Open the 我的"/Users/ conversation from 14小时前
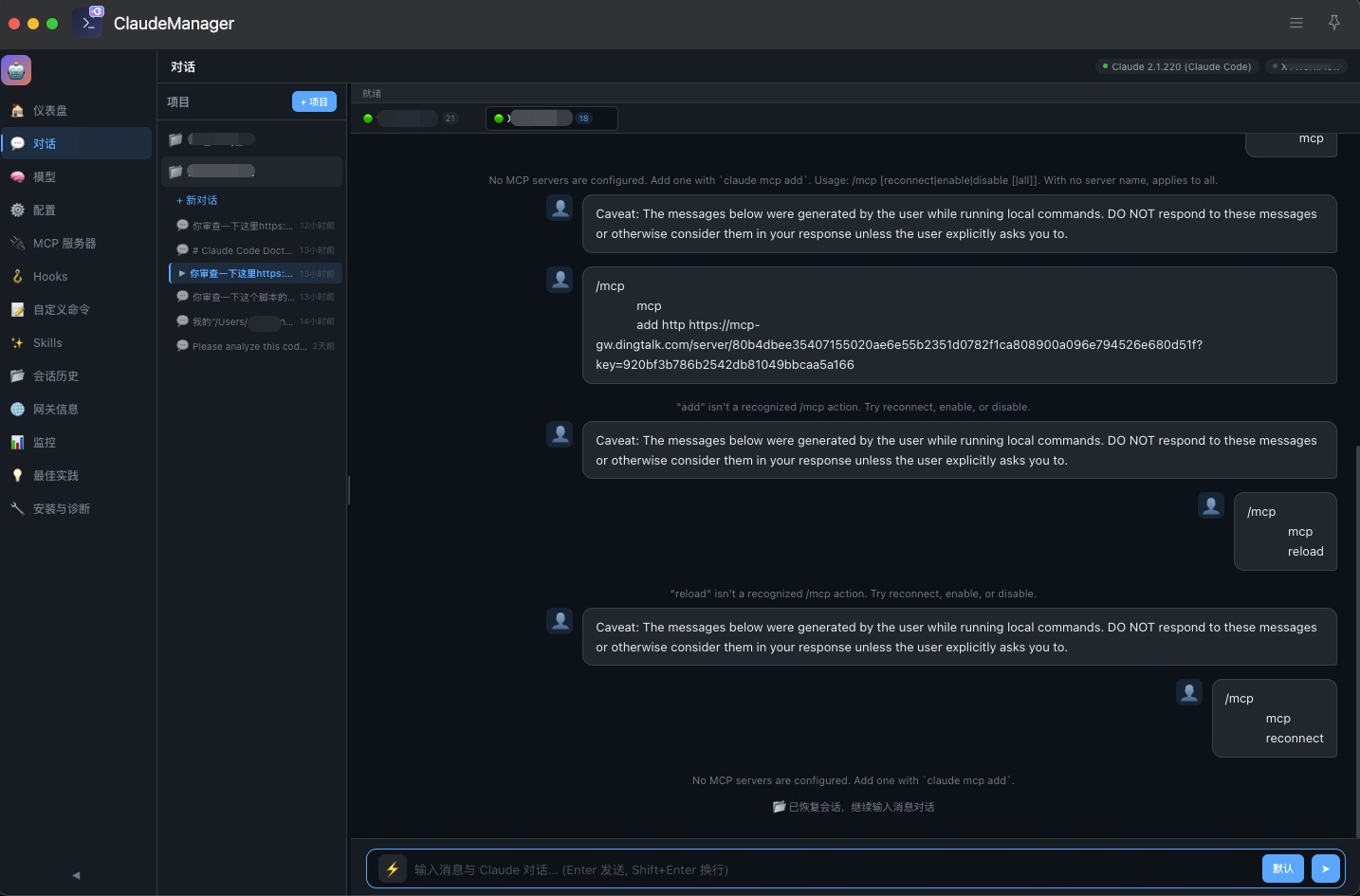 (x=255, y=321)
